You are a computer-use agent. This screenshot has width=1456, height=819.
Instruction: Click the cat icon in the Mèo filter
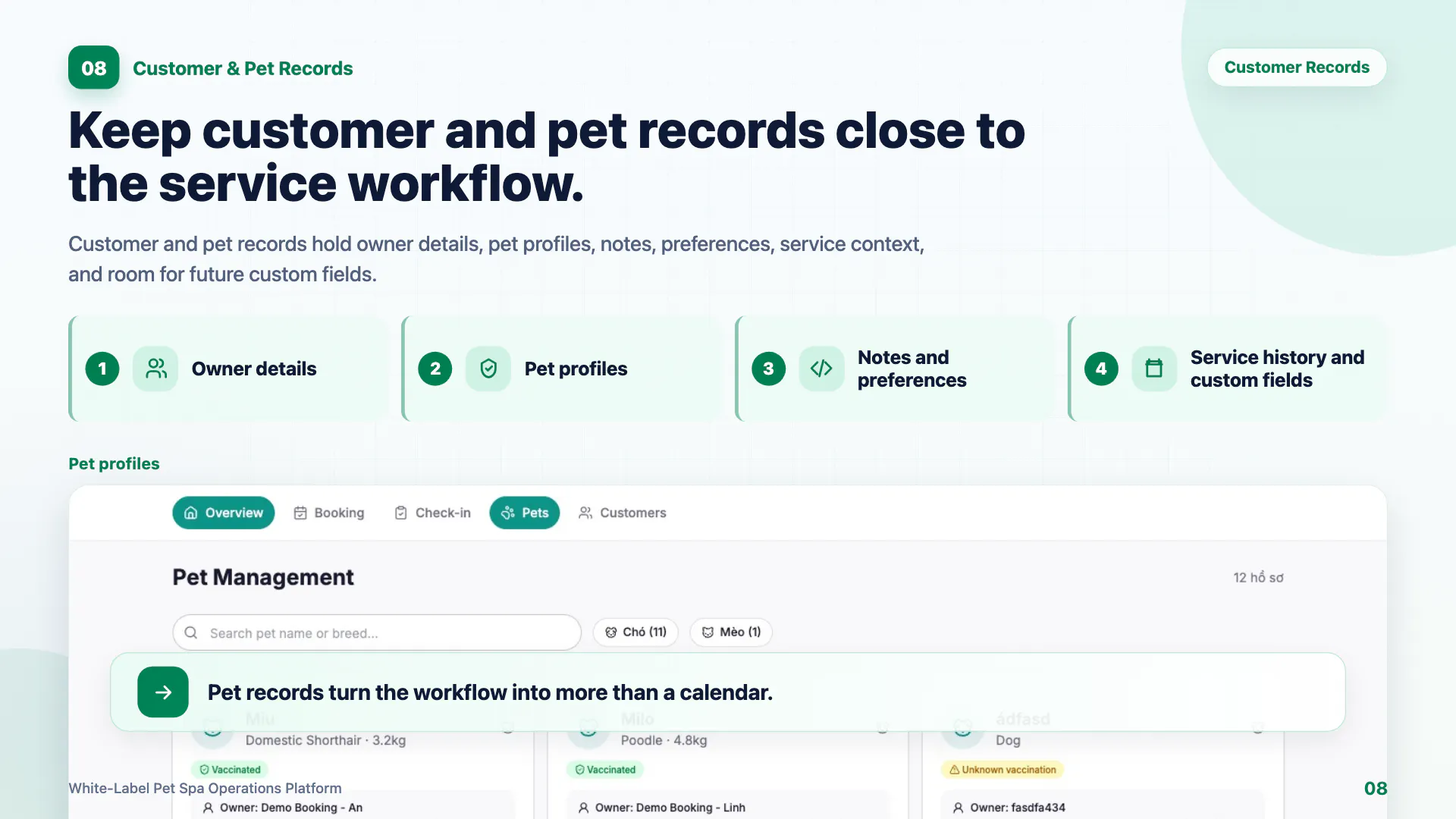pos(708,632)
